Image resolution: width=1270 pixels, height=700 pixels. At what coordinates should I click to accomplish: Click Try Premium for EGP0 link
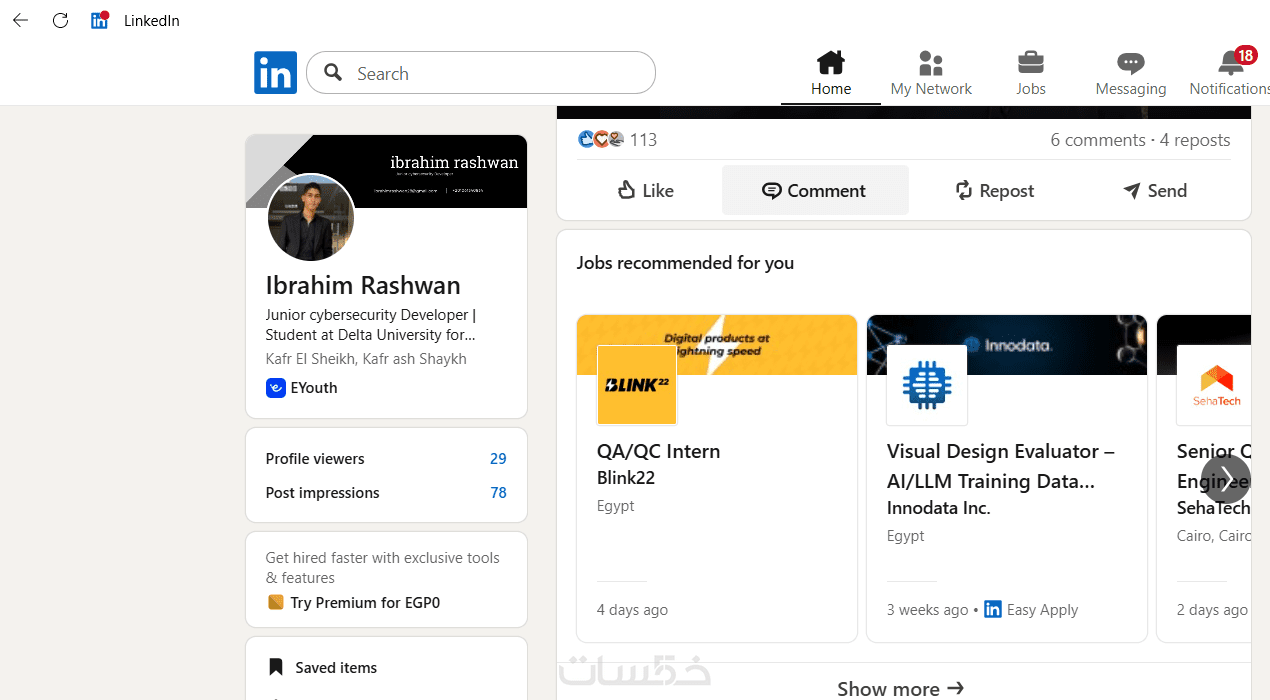(x=365, y=602)
